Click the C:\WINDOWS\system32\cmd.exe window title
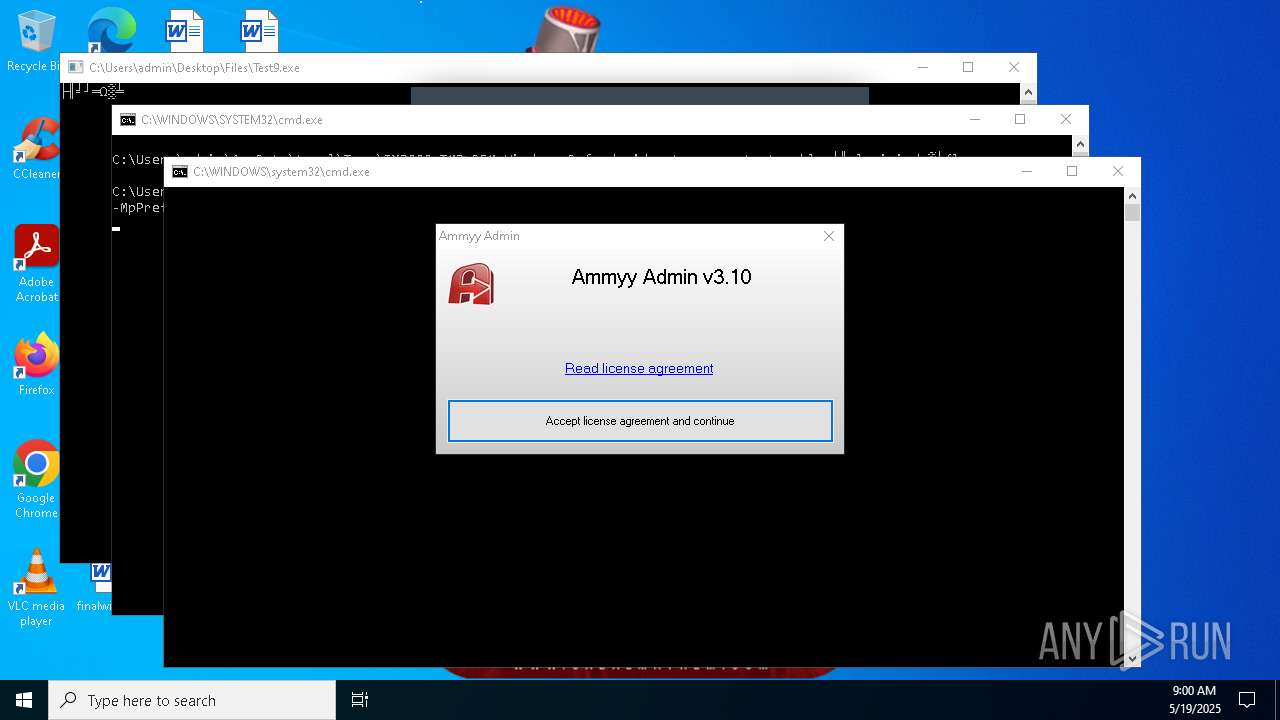The image size is (1280, 720). tap(281, 172)
